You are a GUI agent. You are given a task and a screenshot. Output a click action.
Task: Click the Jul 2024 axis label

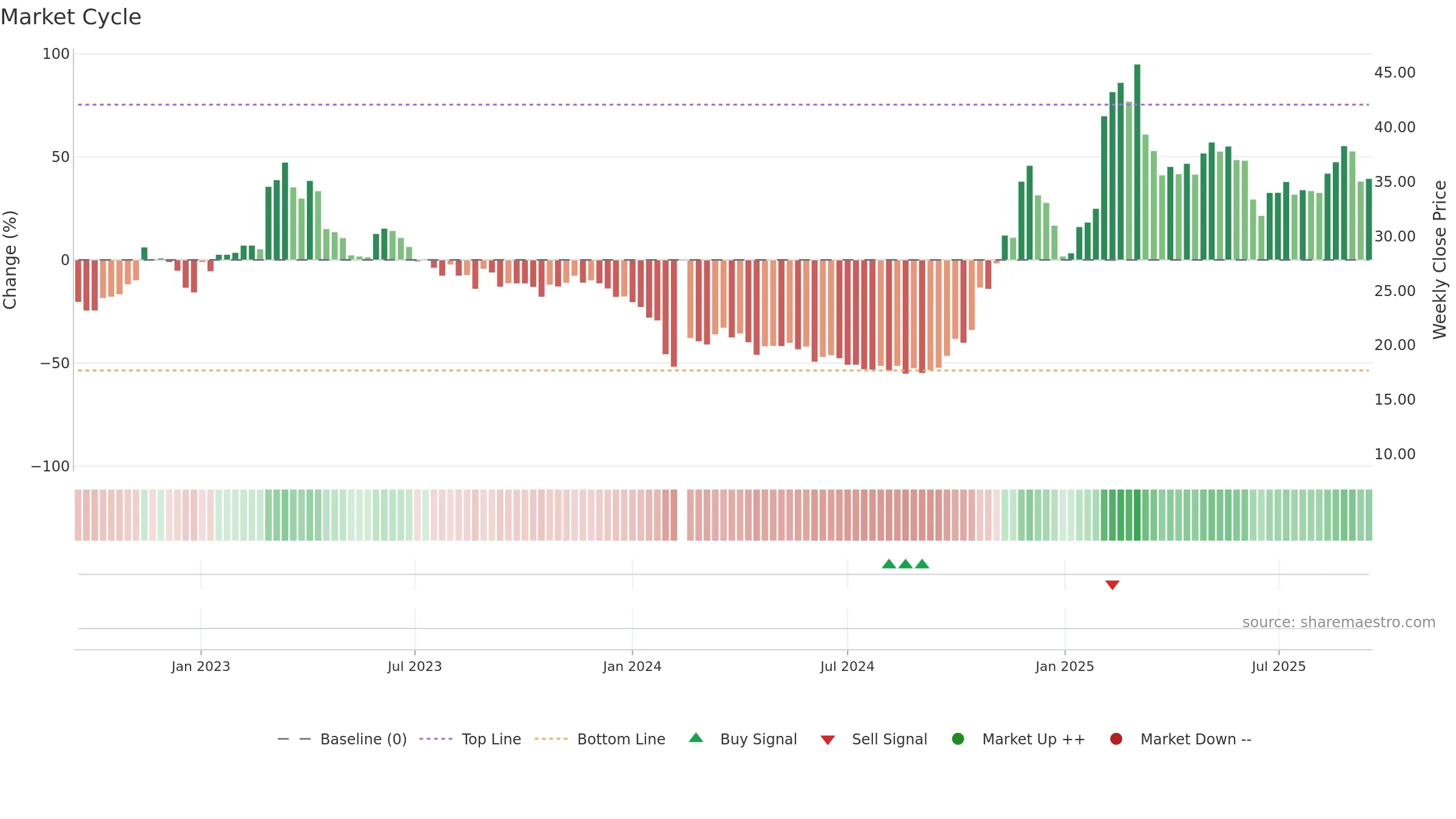pos(848,666)
